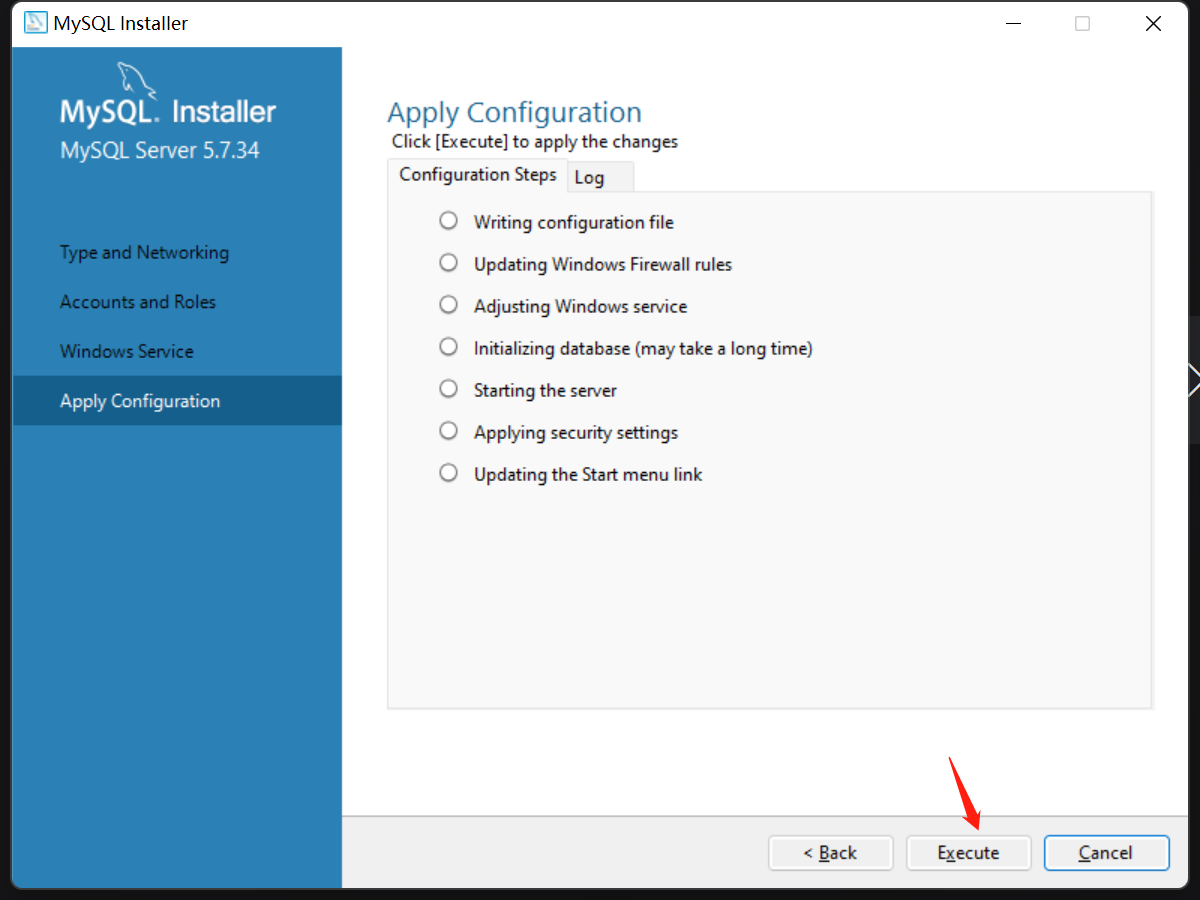Click circle next to Starting the server

(449, 388)
